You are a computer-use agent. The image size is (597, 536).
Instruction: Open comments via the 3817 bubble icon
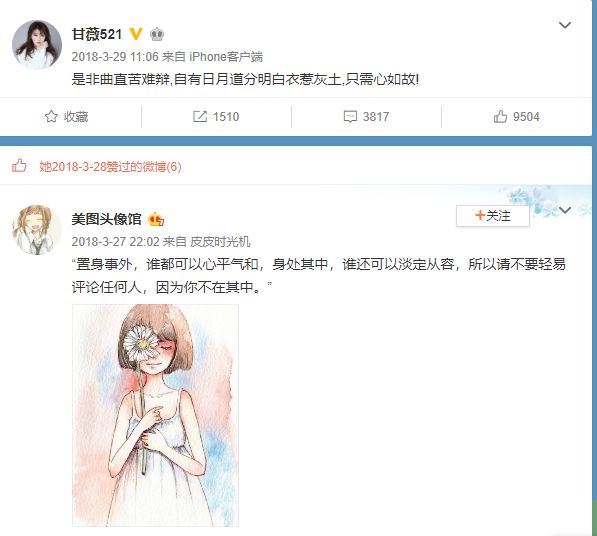point(350,116)
